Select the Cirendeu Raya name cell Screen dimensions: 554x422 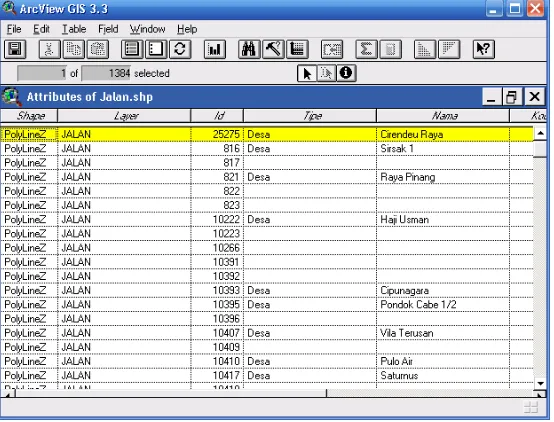pyautogui.click(x=443, y=134)
